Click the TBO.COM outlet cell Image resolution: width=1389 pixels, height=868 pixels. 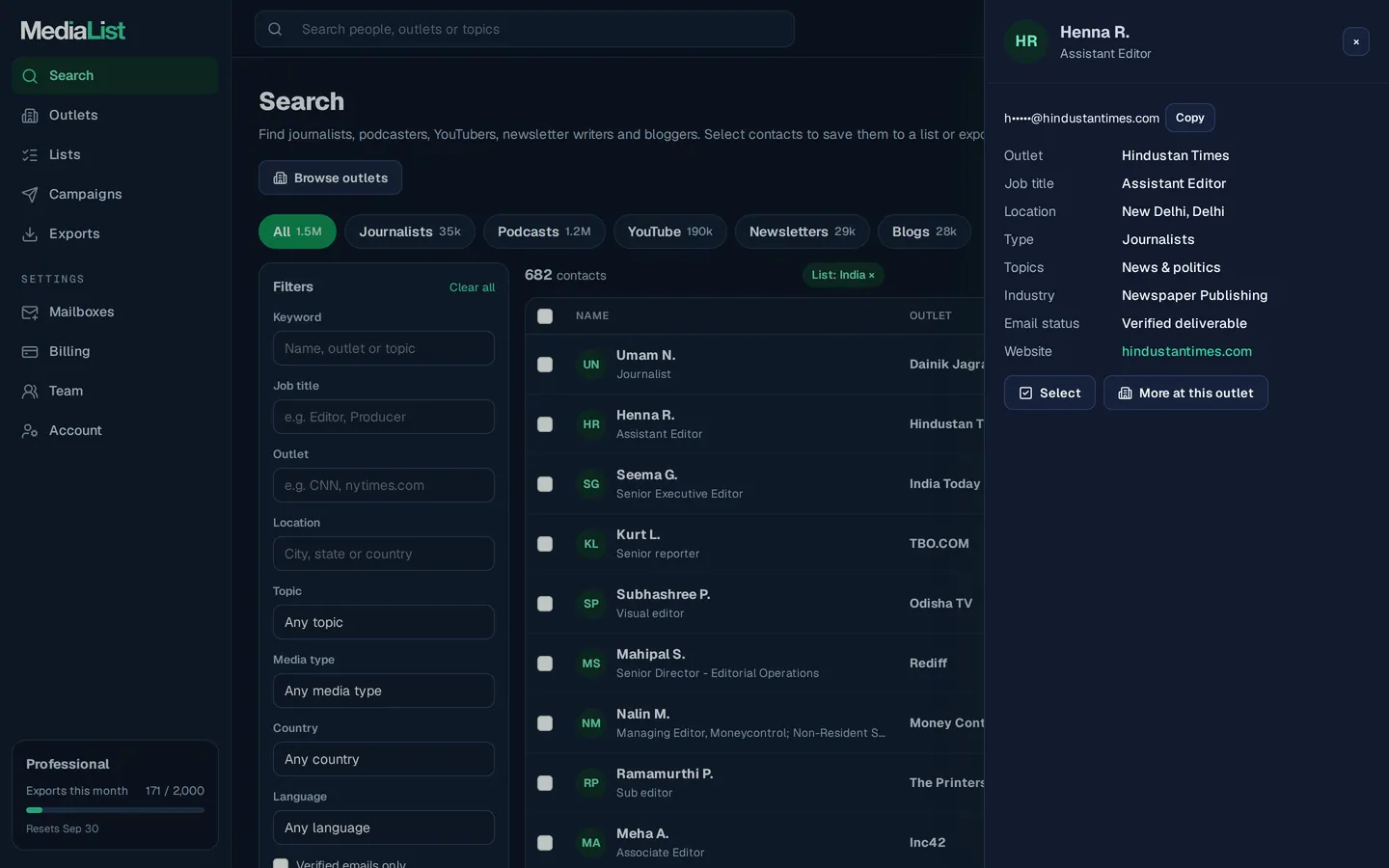click(940, 544)
